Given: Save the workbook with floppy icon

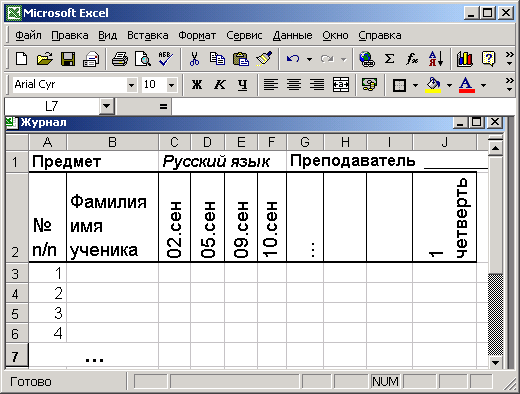Looking at the screenshot, I should 68,59.
